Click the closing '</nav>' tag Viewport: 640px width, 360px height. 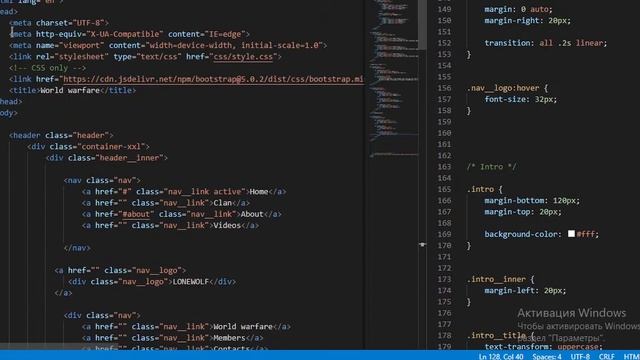coord(77,248)
